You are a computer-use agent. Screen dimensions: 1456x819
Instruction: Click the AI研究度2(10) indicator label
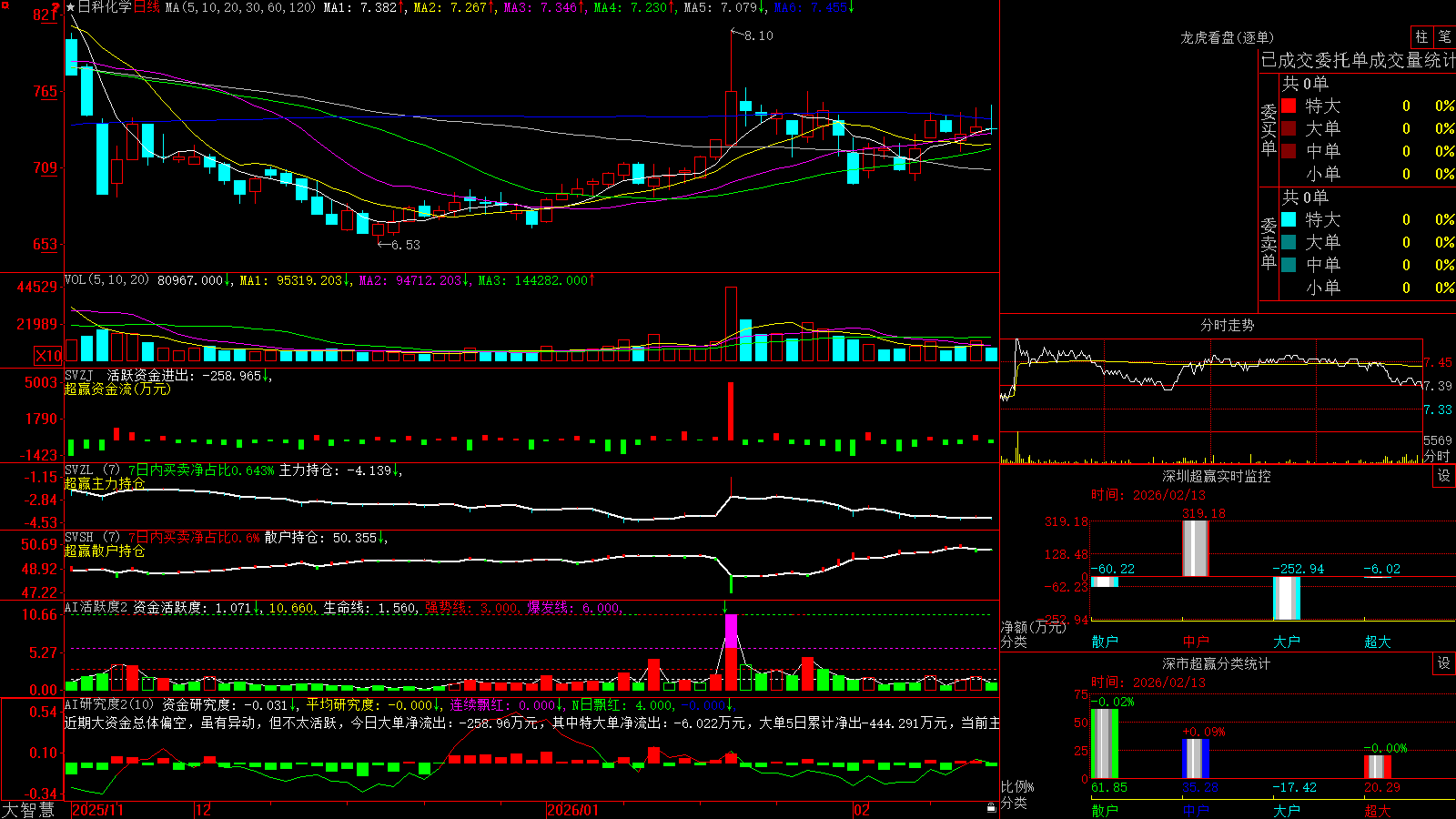click(x=109, y=704)
